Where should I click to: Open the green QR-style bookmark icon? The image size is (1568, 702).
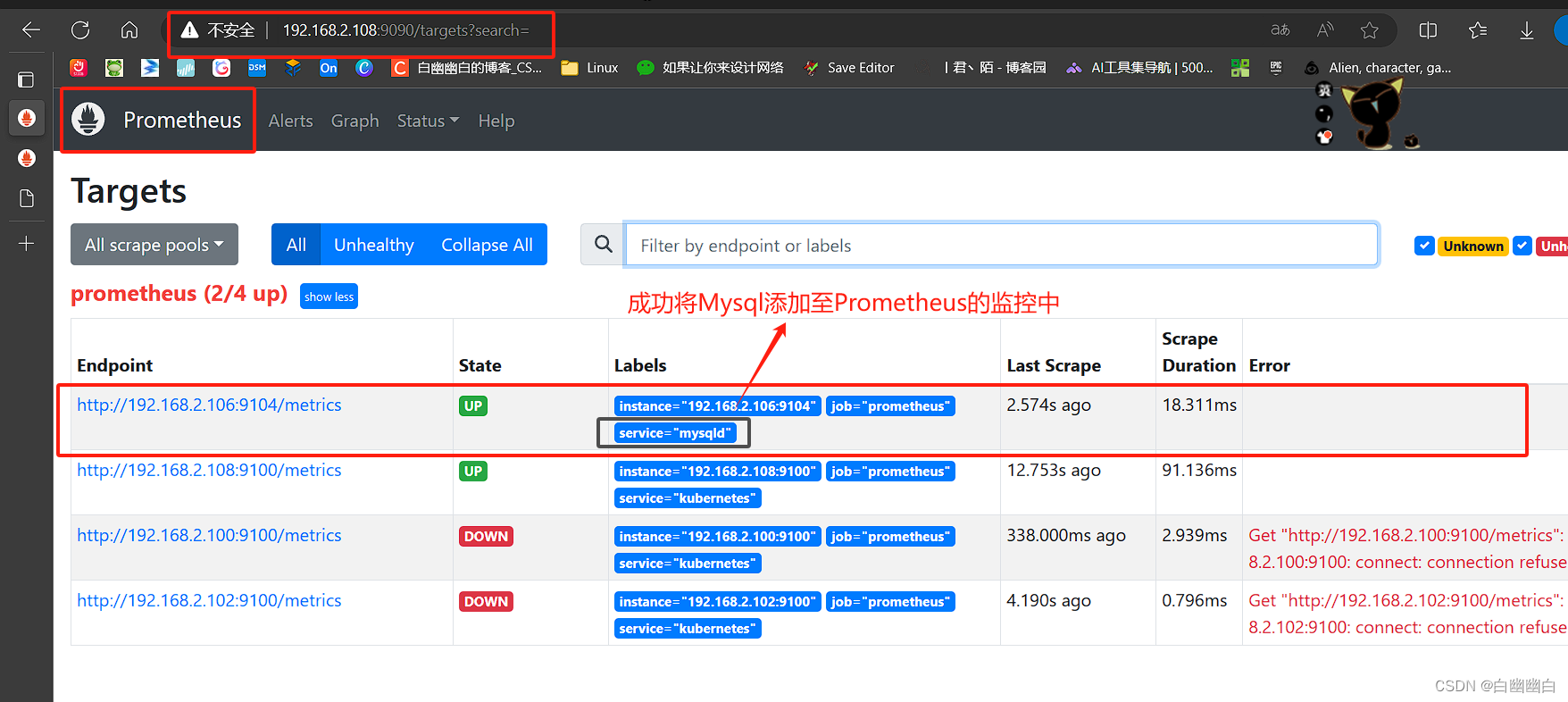click(1240, 68)
